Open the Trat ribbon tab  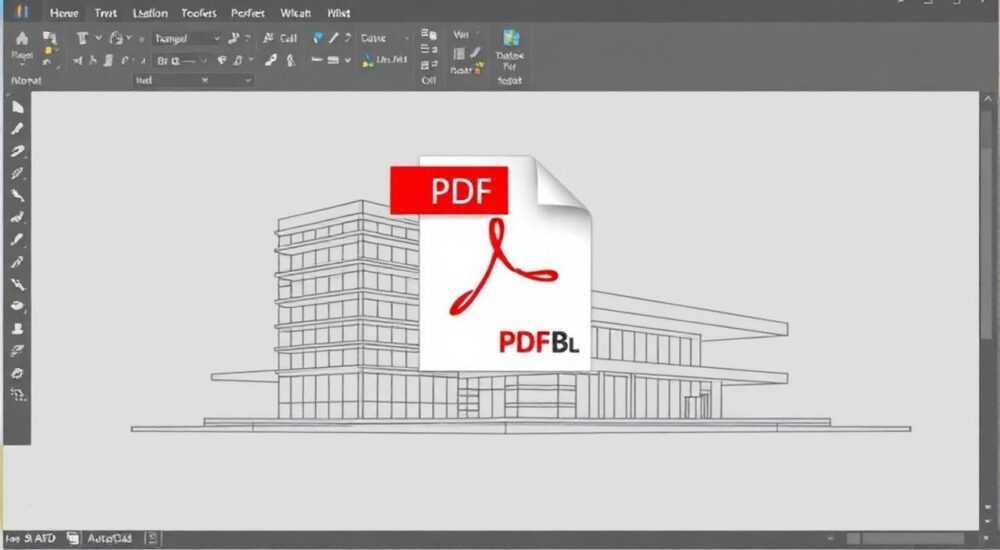click(x=106, y=13)
